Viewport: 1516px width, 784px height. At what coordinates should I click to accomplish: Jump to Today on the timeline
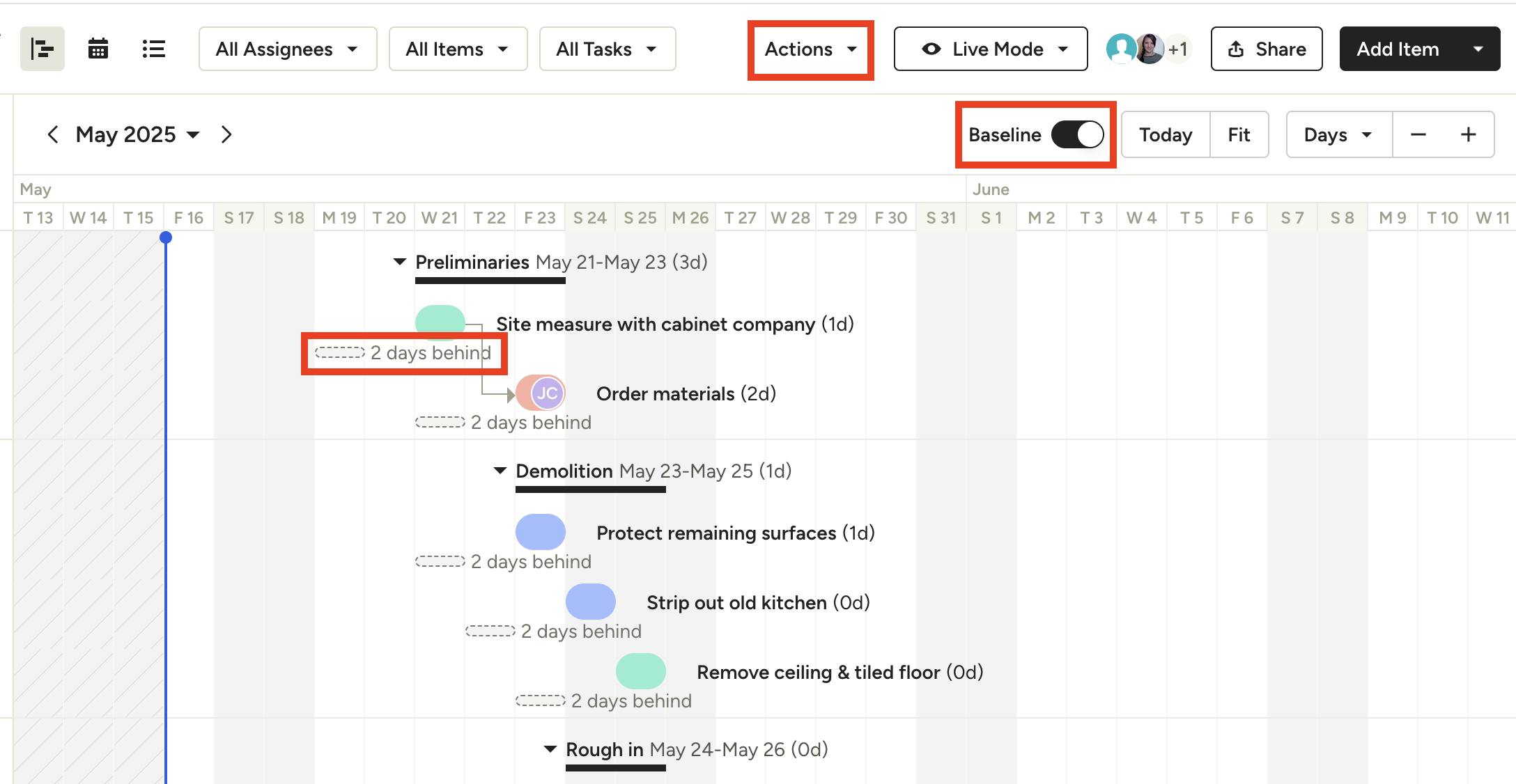click(1165, 134)
